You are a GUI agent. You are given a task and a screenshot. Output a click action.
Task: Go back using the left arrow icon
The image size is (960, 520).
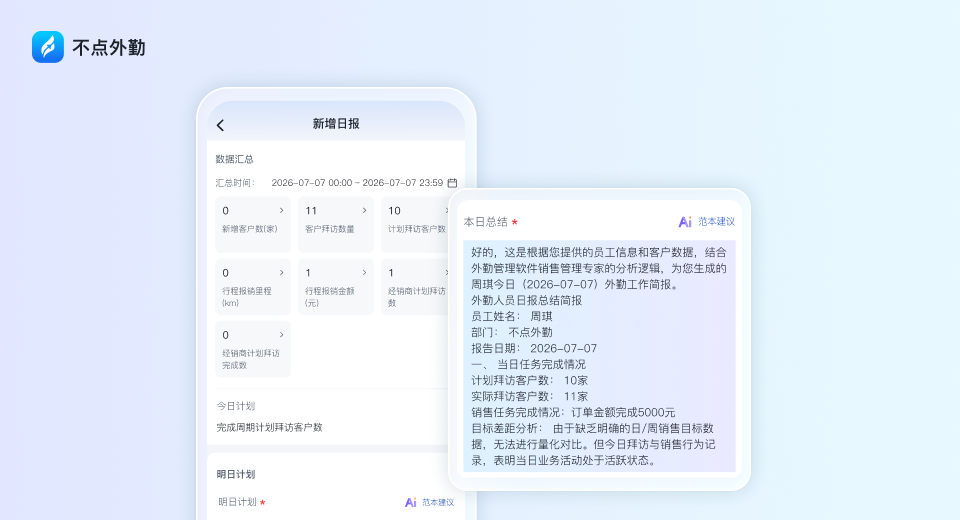coord(220,125)
